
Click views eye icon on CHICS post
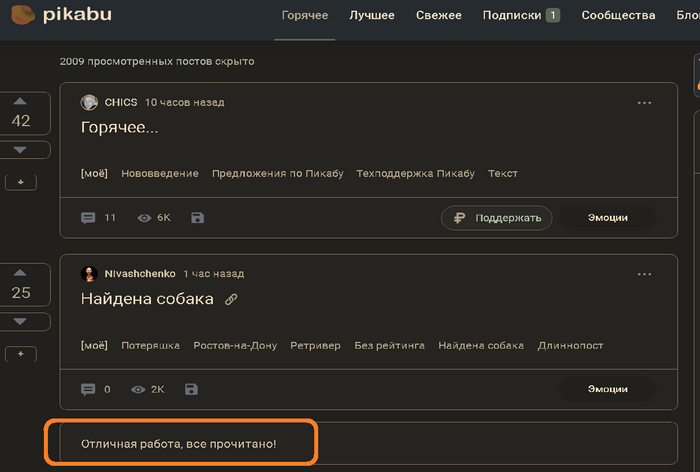(144, 218)
